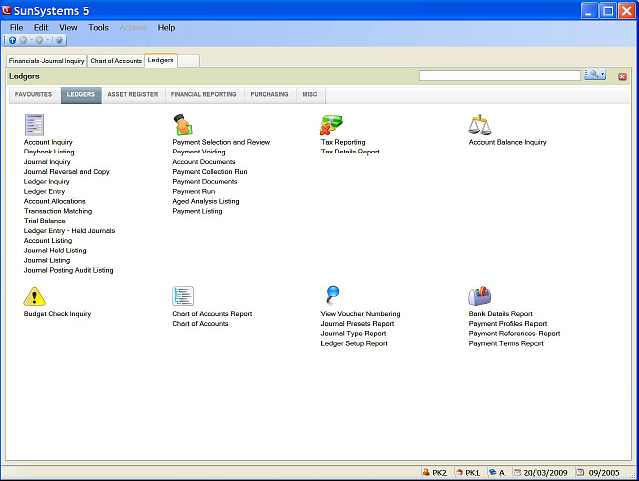This screenshot has width=639, height=481.
Task: Launch Ledger Entry function
Action: coord(44,191)
